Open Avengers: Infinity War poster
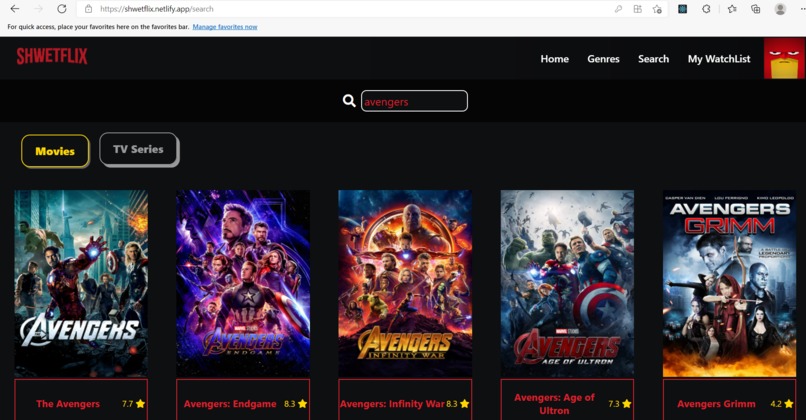Image resolution: width=806 pixels, height=420 pixels. (405, 283)
